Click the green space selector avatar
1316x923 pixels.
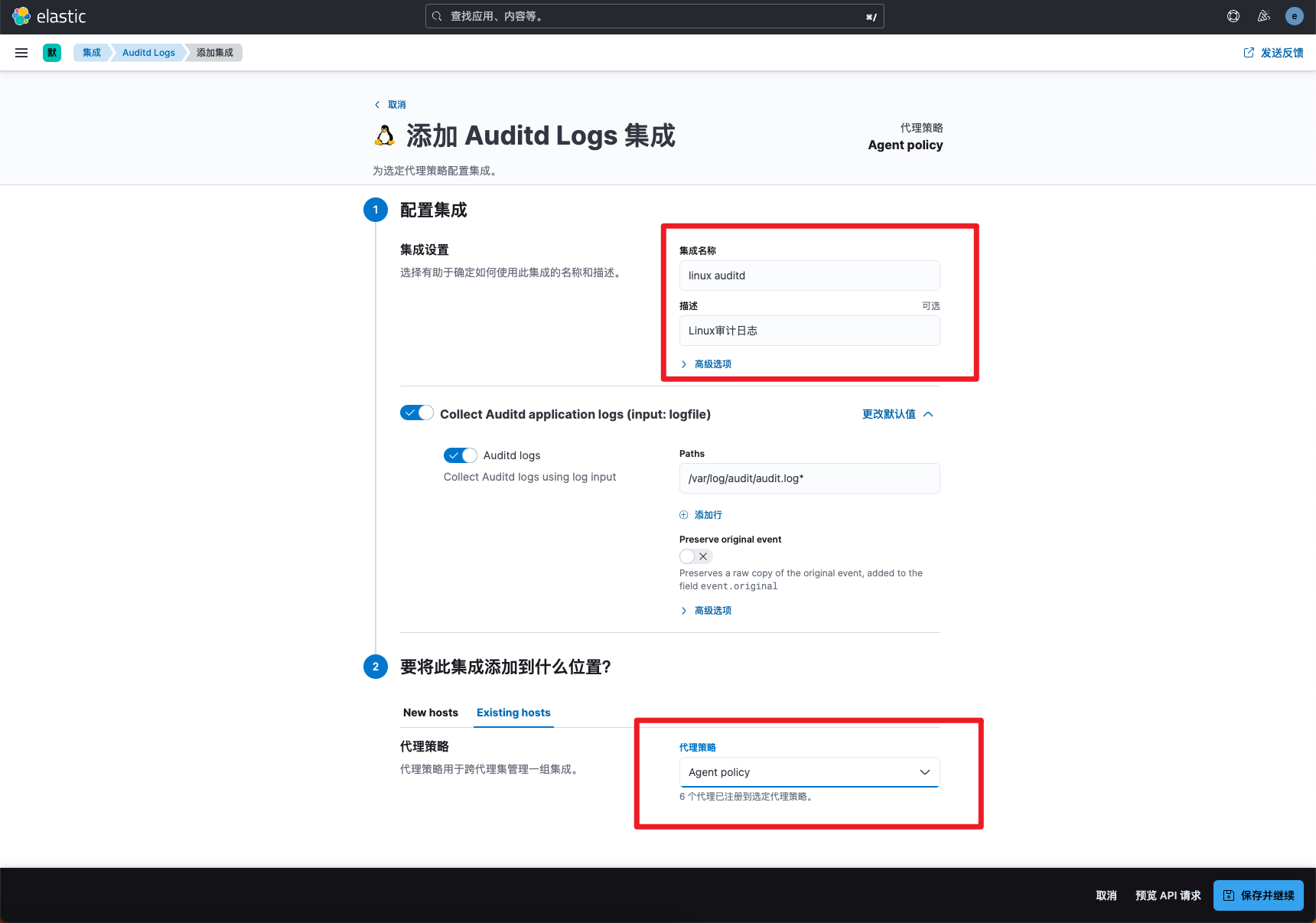click(52, 53)
